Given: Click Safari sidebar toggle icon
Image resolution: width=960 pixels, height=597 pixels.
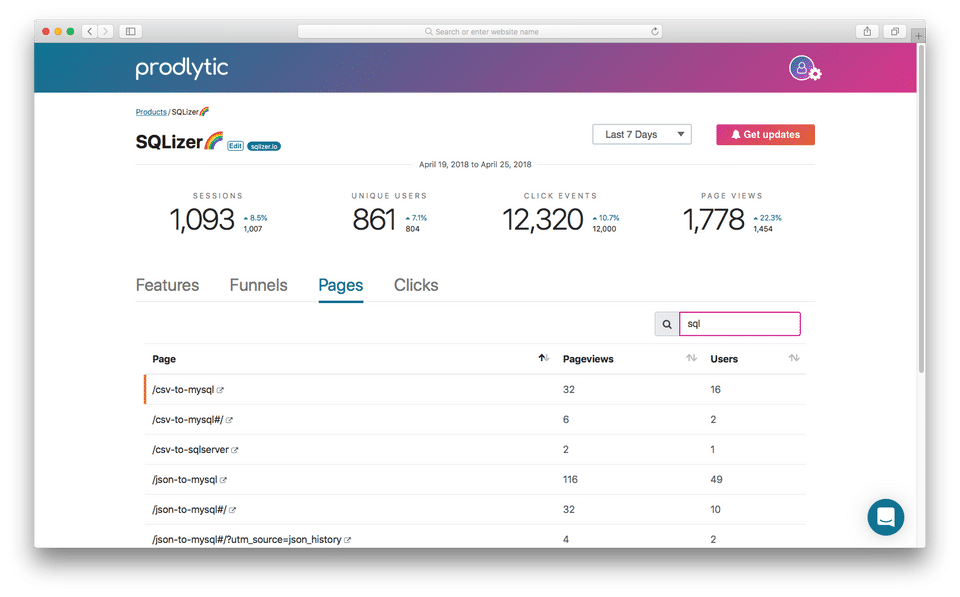Looking at the screenshot, I should [x=130, y=32].
